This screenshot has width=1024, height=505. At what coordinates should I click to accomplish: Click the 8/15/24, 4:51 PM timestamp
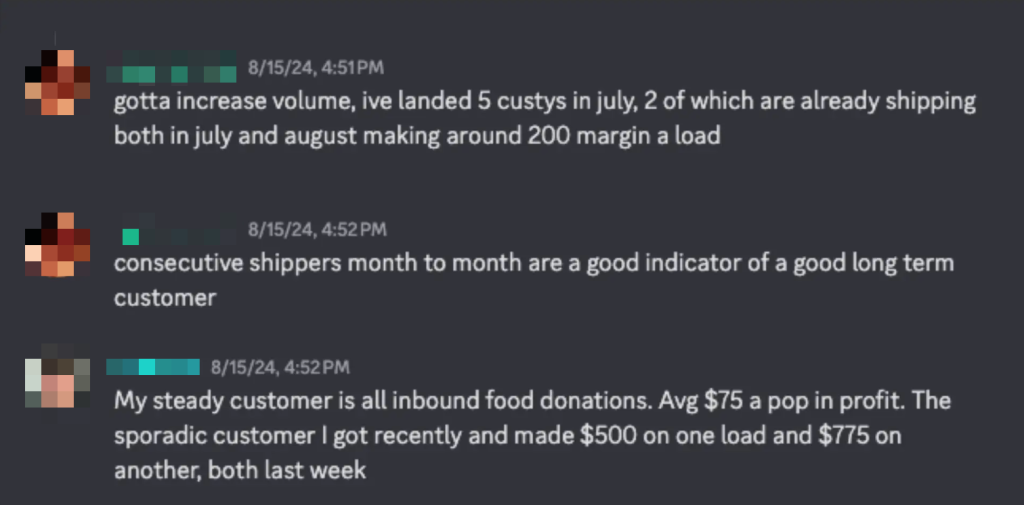(x=316, y=68)
